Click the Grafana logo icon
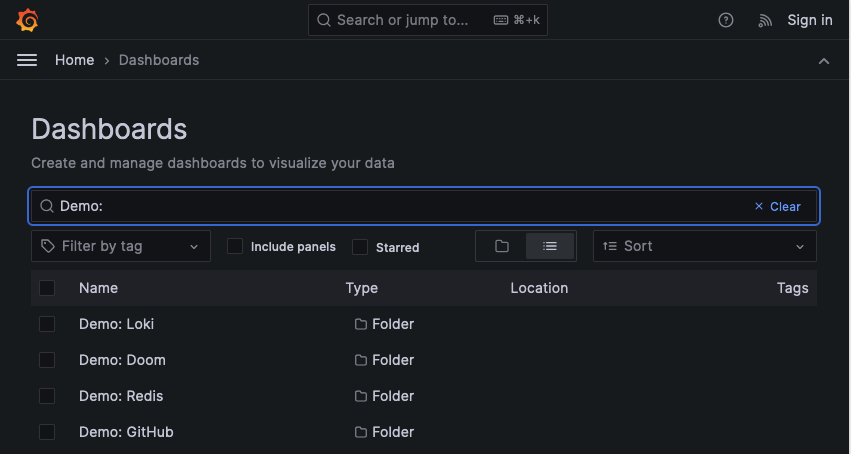Image resolution: width=851 pixels, height=454 pixels. tap(28, 20)
